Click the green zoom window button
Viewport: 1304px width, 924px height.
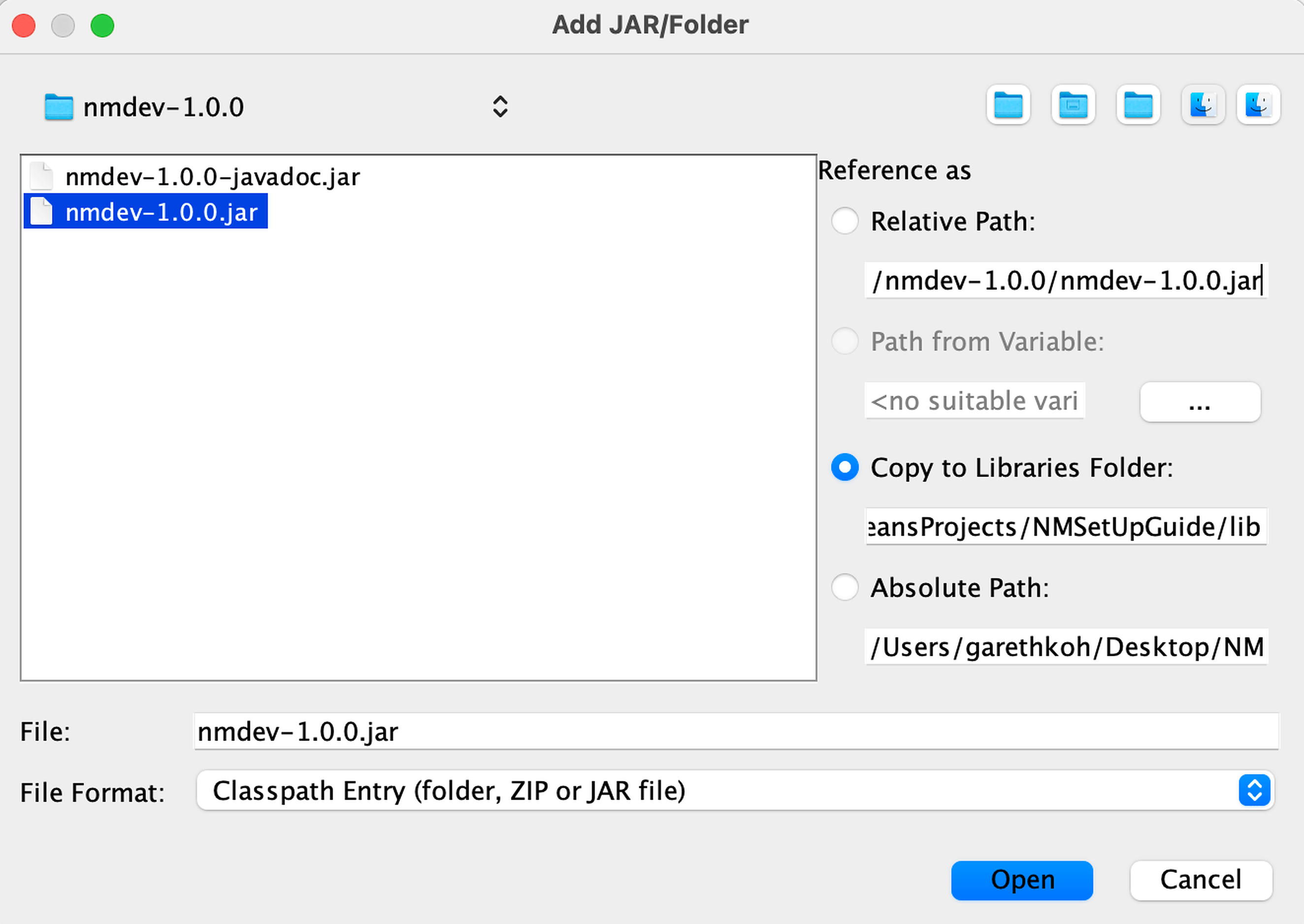point(102,26)
